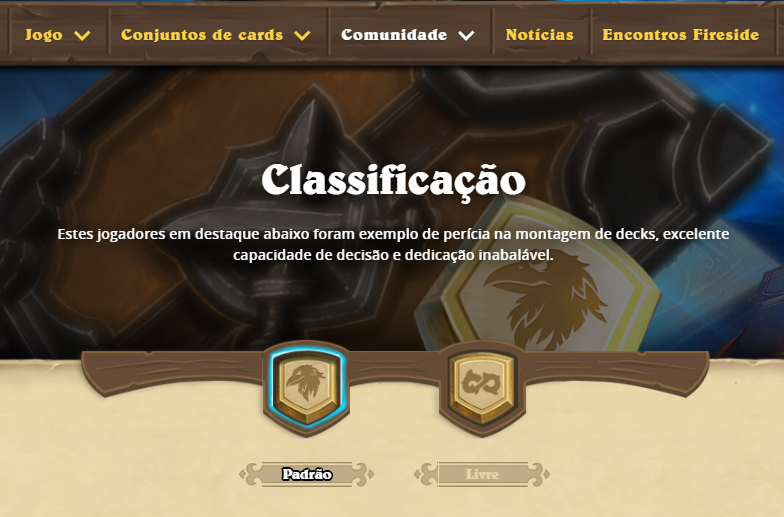Open the Conjuntos de cards menu
The height and width of the screenshot is (517, 784).
[x=202, y=34]
